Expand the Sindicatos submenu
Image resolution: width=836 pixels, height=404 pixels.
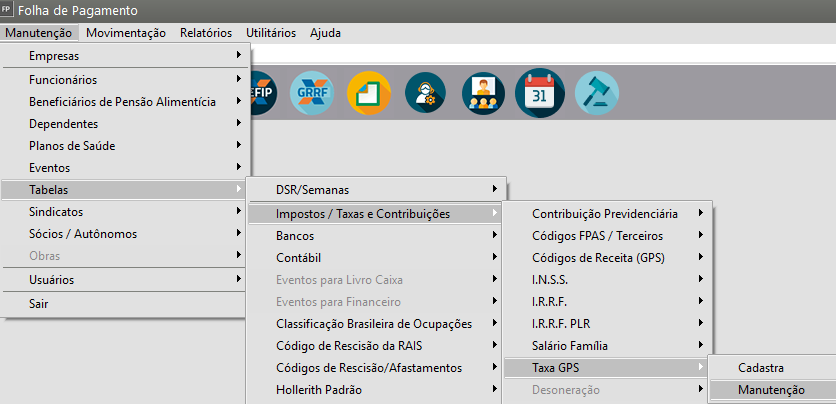[56, 212]
